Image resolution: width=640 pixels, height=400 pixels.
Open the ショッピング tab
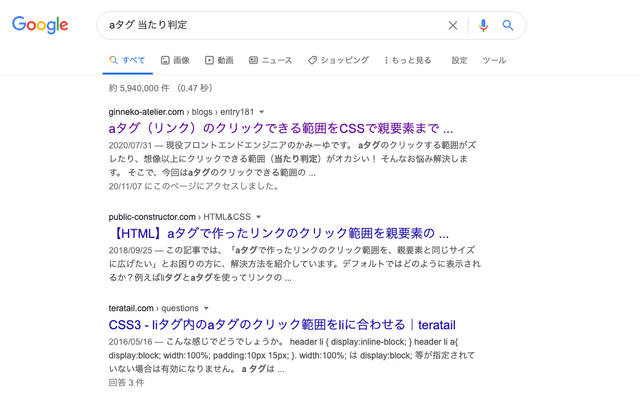click(338, 60)
